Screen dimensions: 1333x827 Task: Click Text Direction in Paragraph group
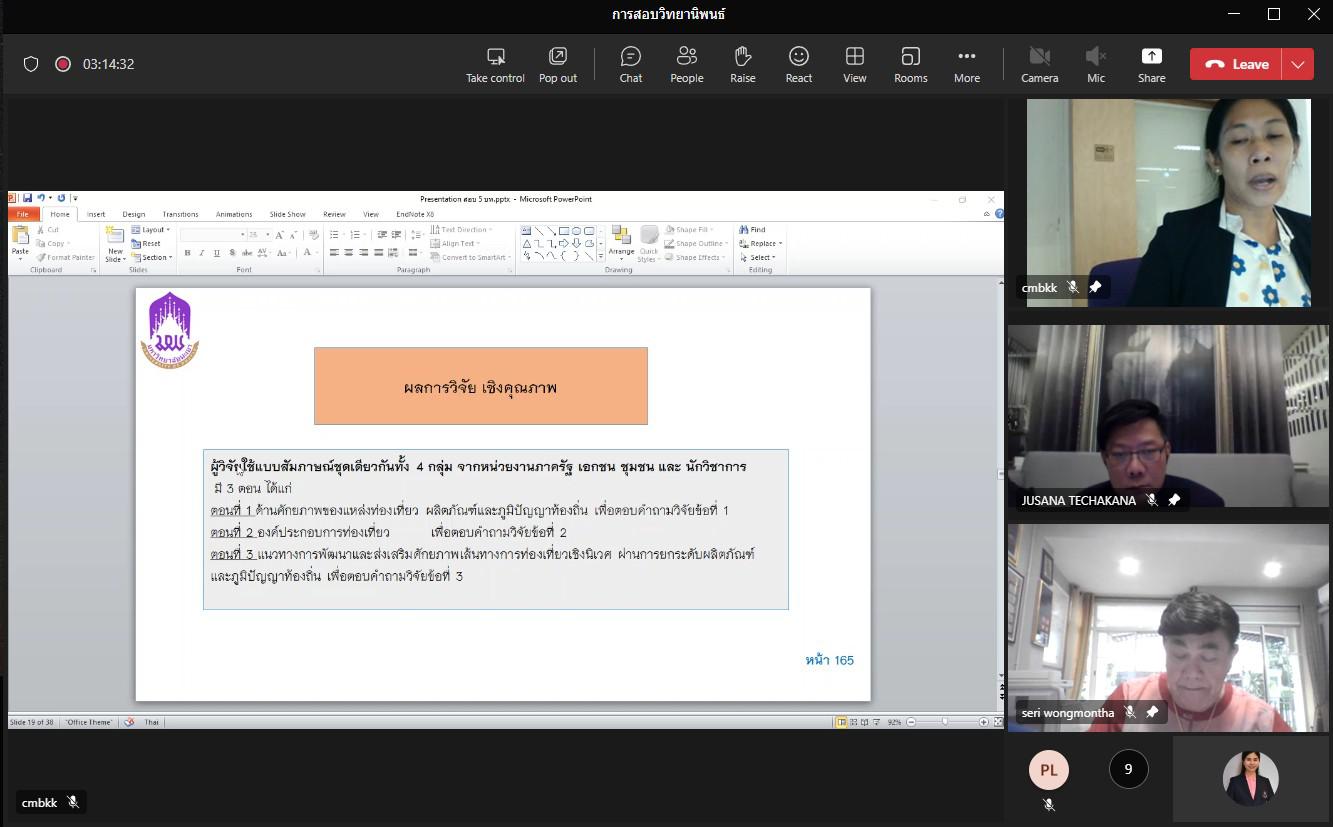coord(461,230)
